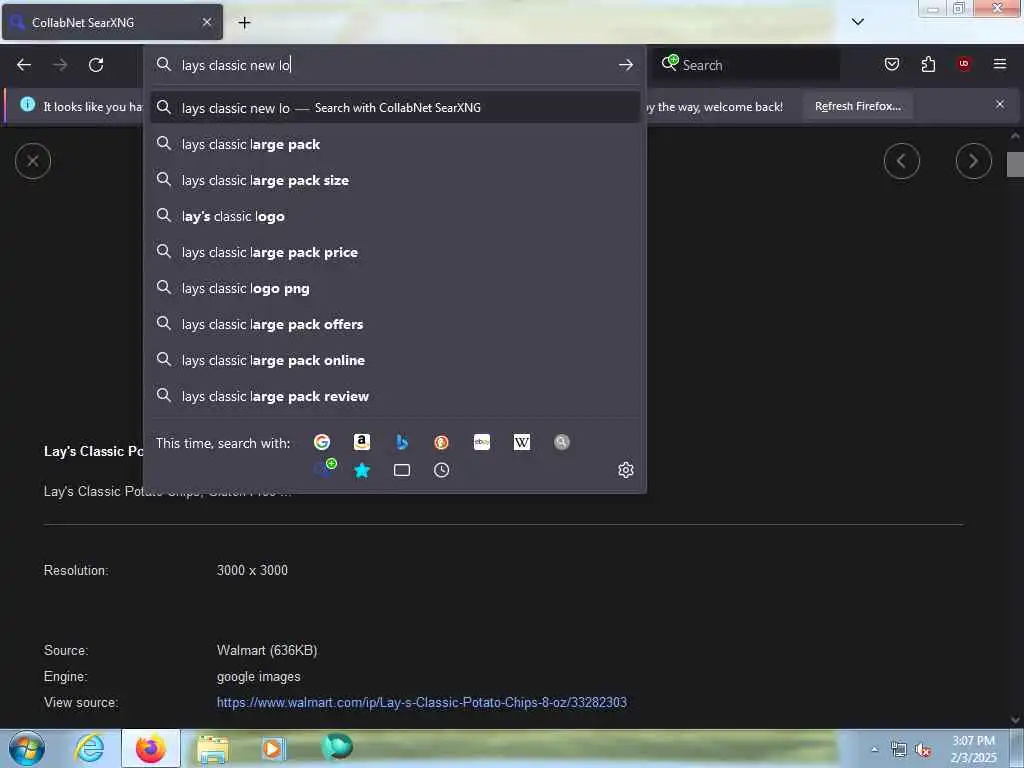Search bookmarks with the blue star icon

(x=362, y=470)
